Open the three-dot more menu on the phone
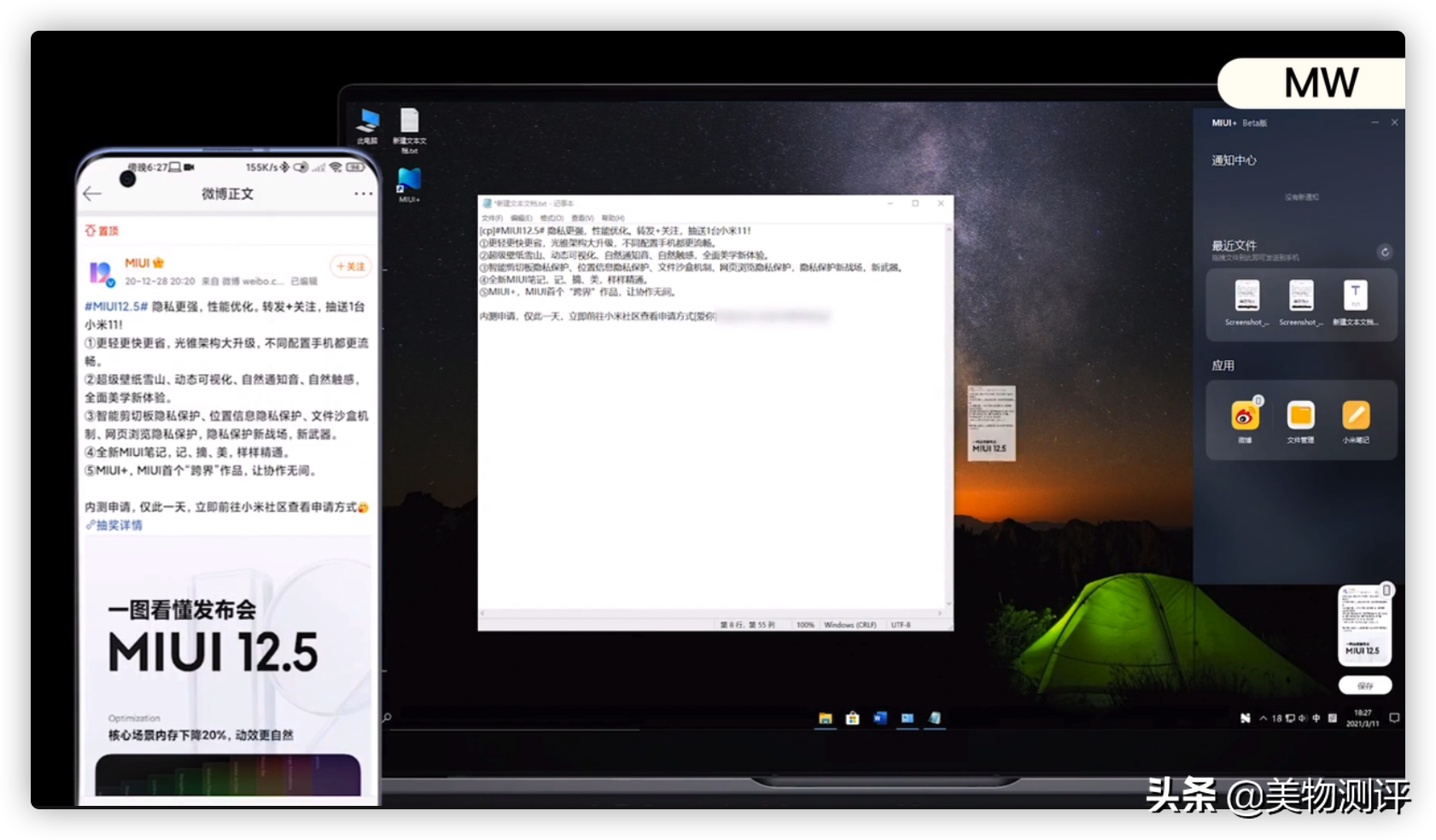The height and width of the screenshot is (840, 1436). click(364, 194)
